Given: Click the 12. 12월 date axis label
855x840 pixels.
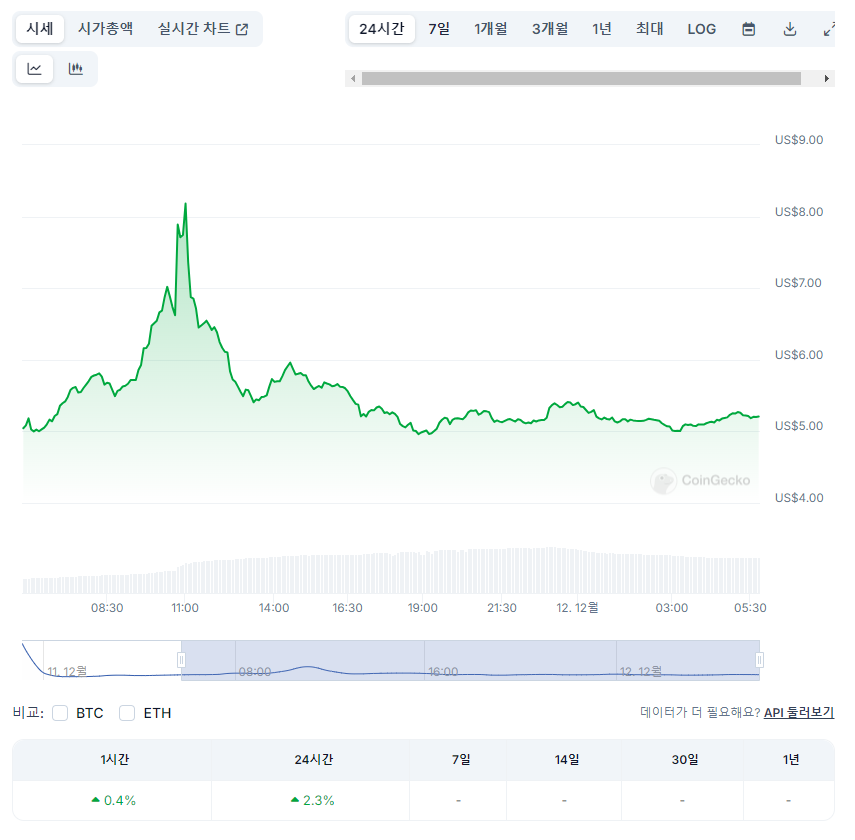Looking at the screenshot, I should pyautogui.click(x=577, y=608).
